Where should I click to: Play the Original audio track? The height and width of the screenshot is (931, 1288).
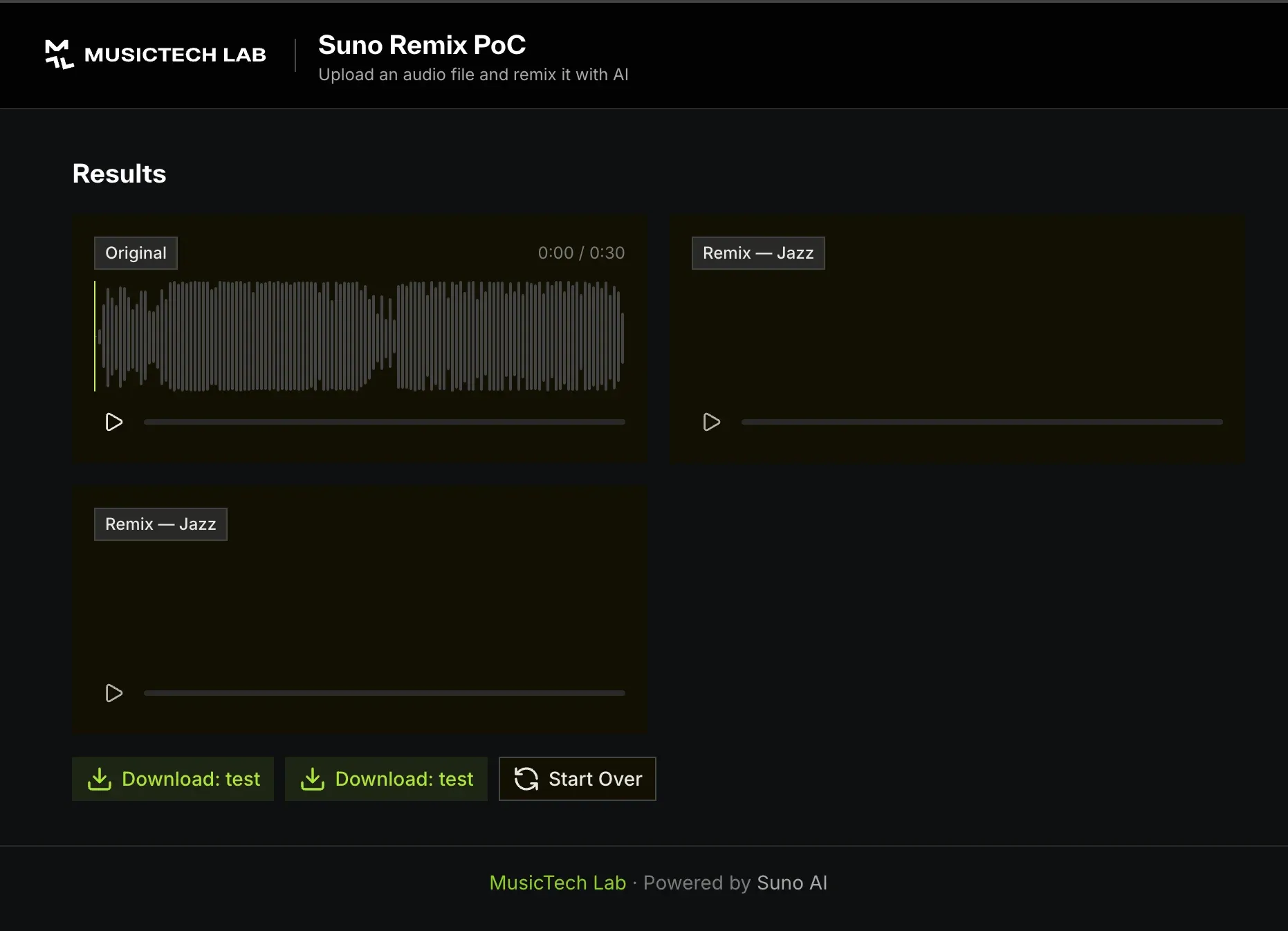coord(113,422)
